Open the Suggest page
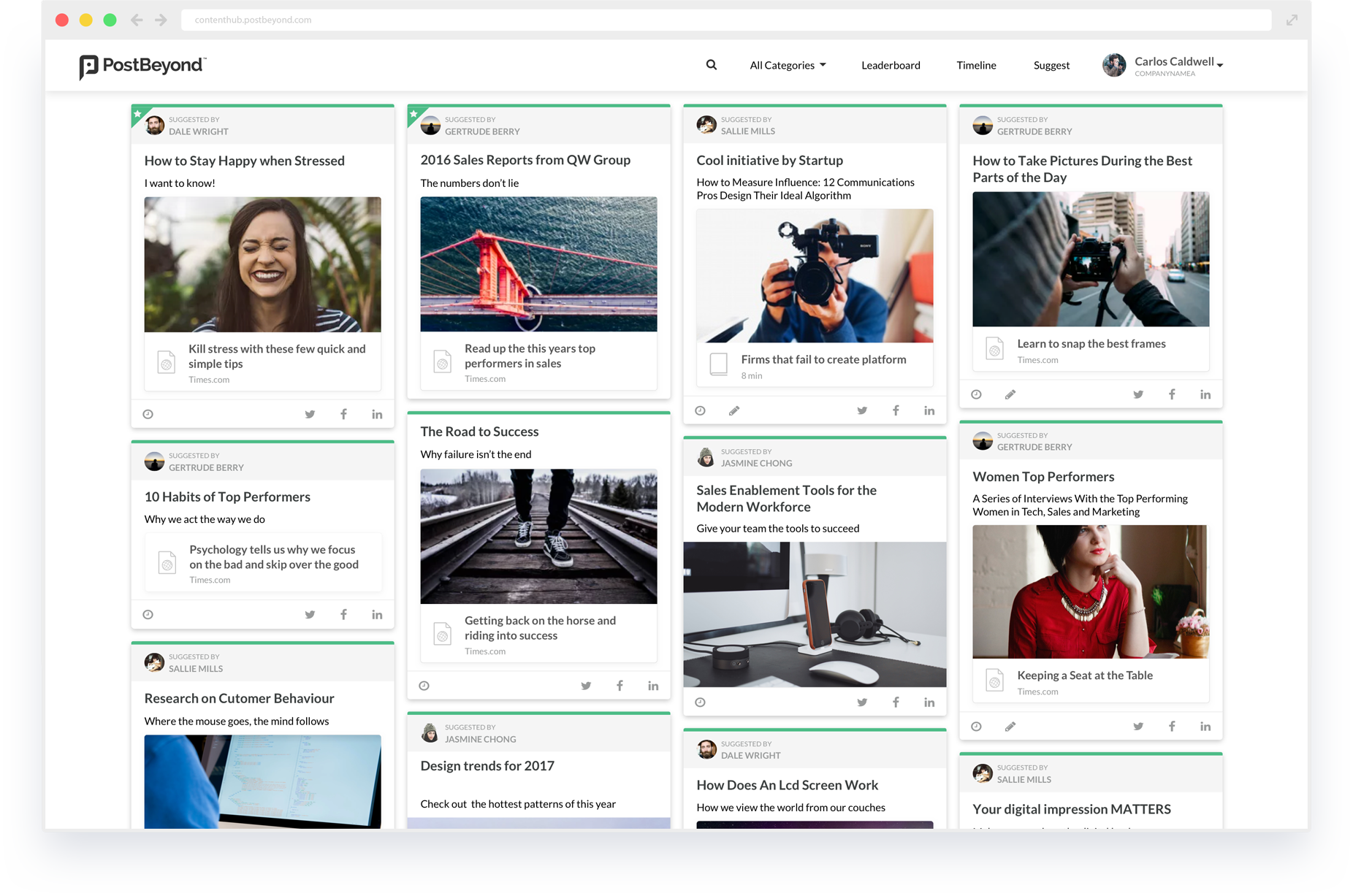 point(1051,65)
